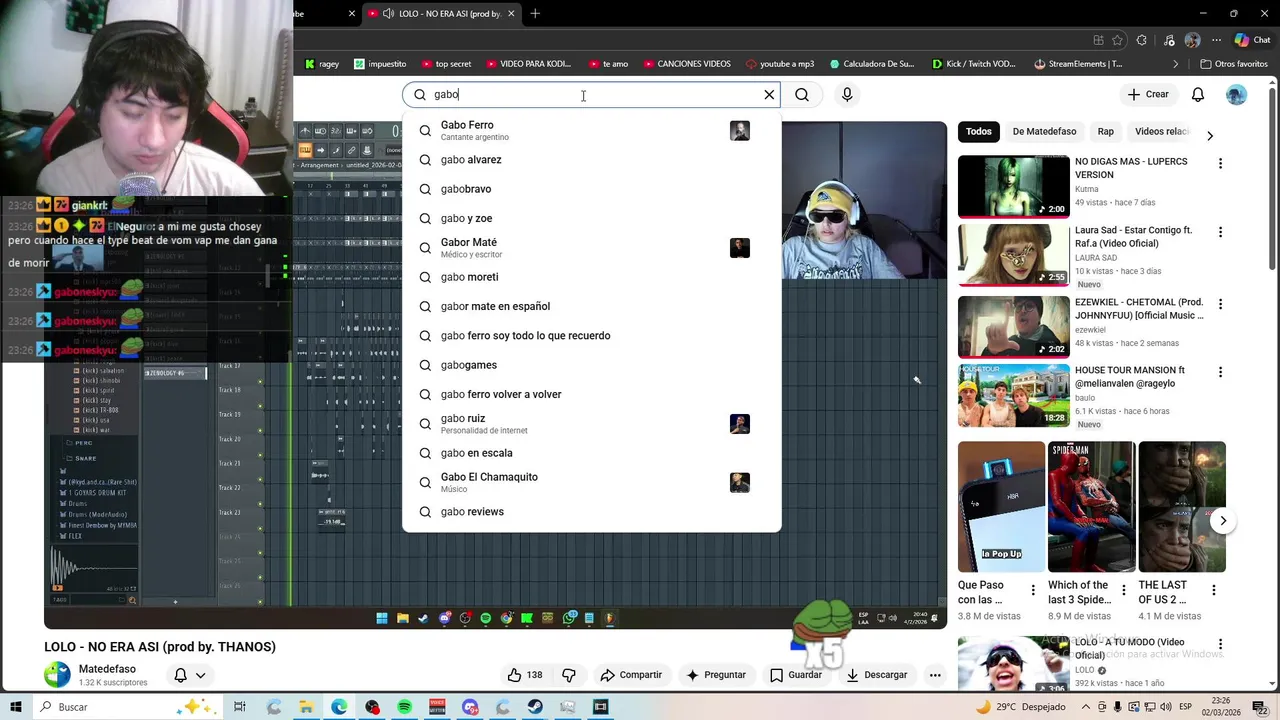This screenshot has height=720, width=1280.
Task: Open options for HOUSE TOUR MANSION video
Action: 1220,372
